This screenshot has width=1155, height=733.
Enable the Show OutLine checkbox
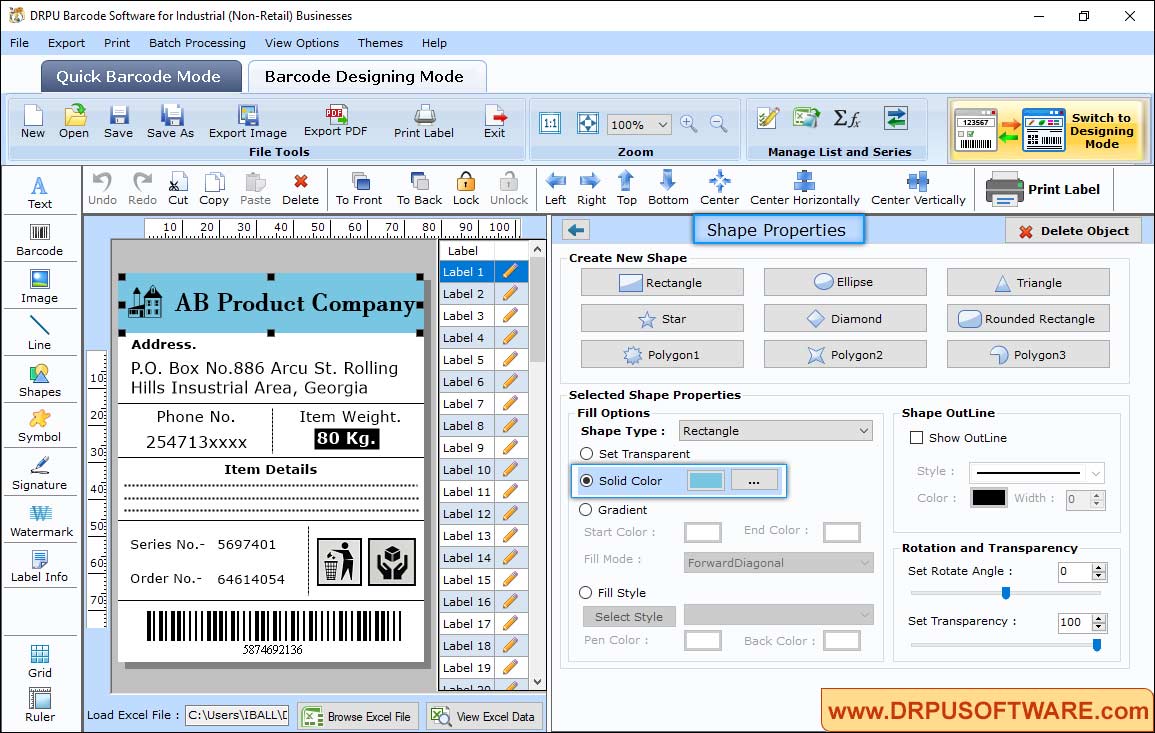pyautogui.click(x=916, y=438)
